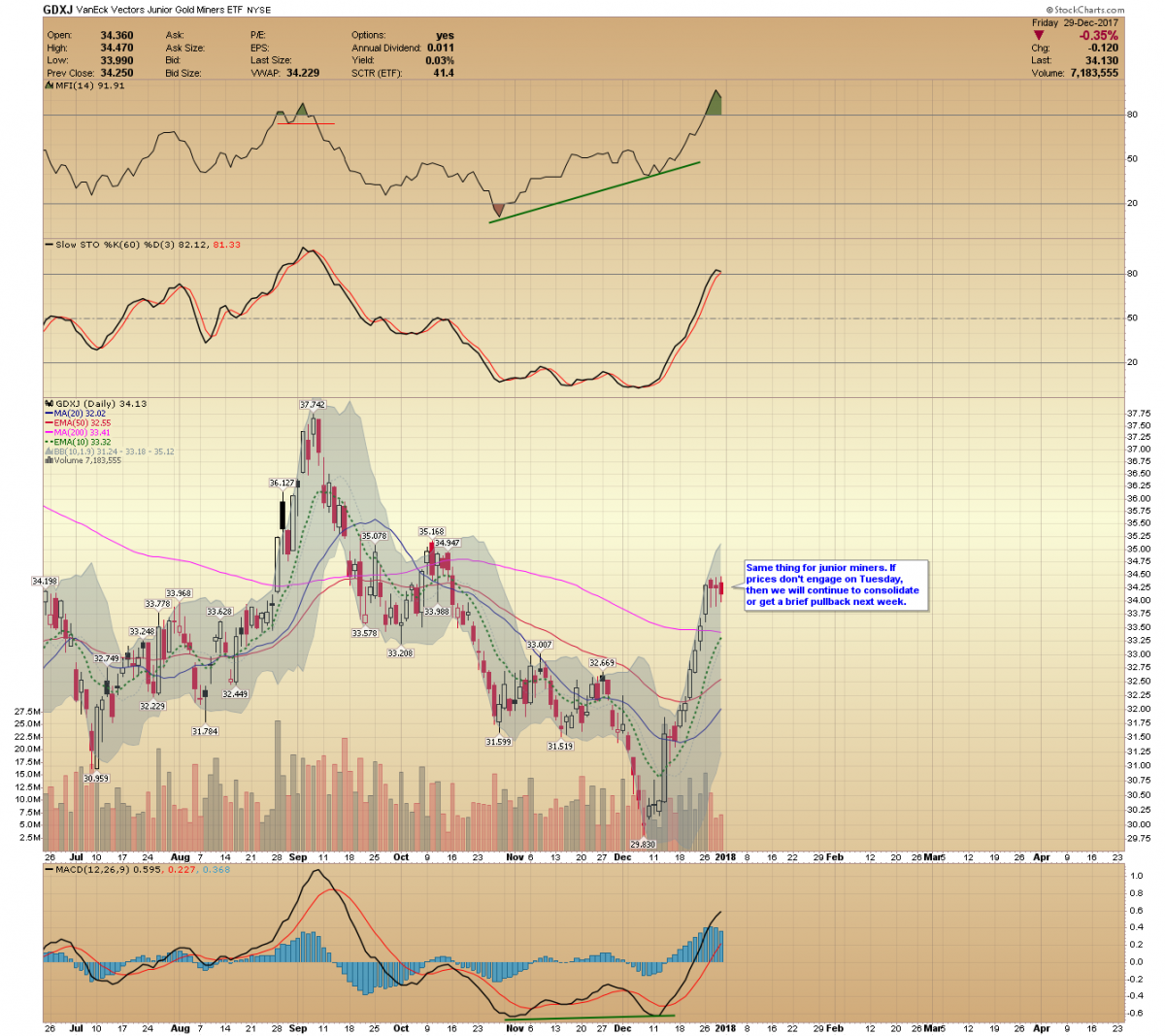Click the Volume bars legend icon

(x=49, y=460)
